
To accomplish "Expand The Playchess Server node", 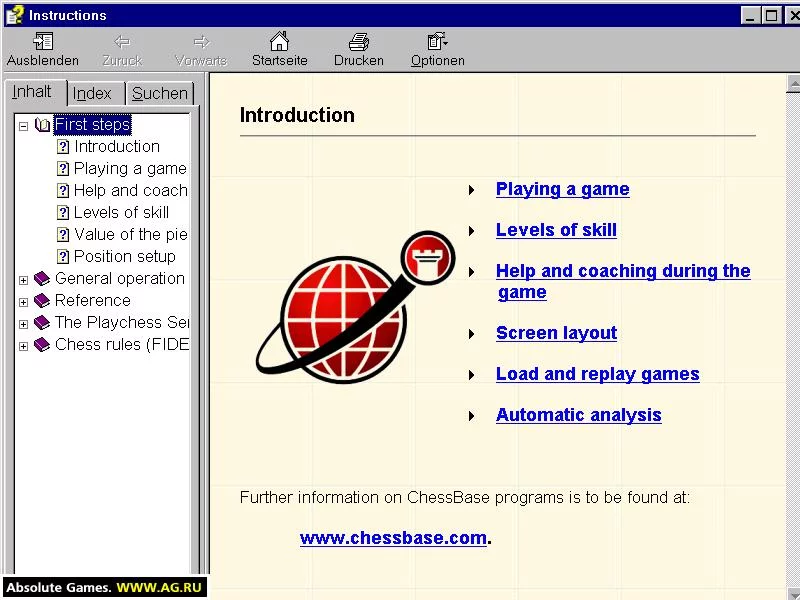I will (x=23, y=324).
